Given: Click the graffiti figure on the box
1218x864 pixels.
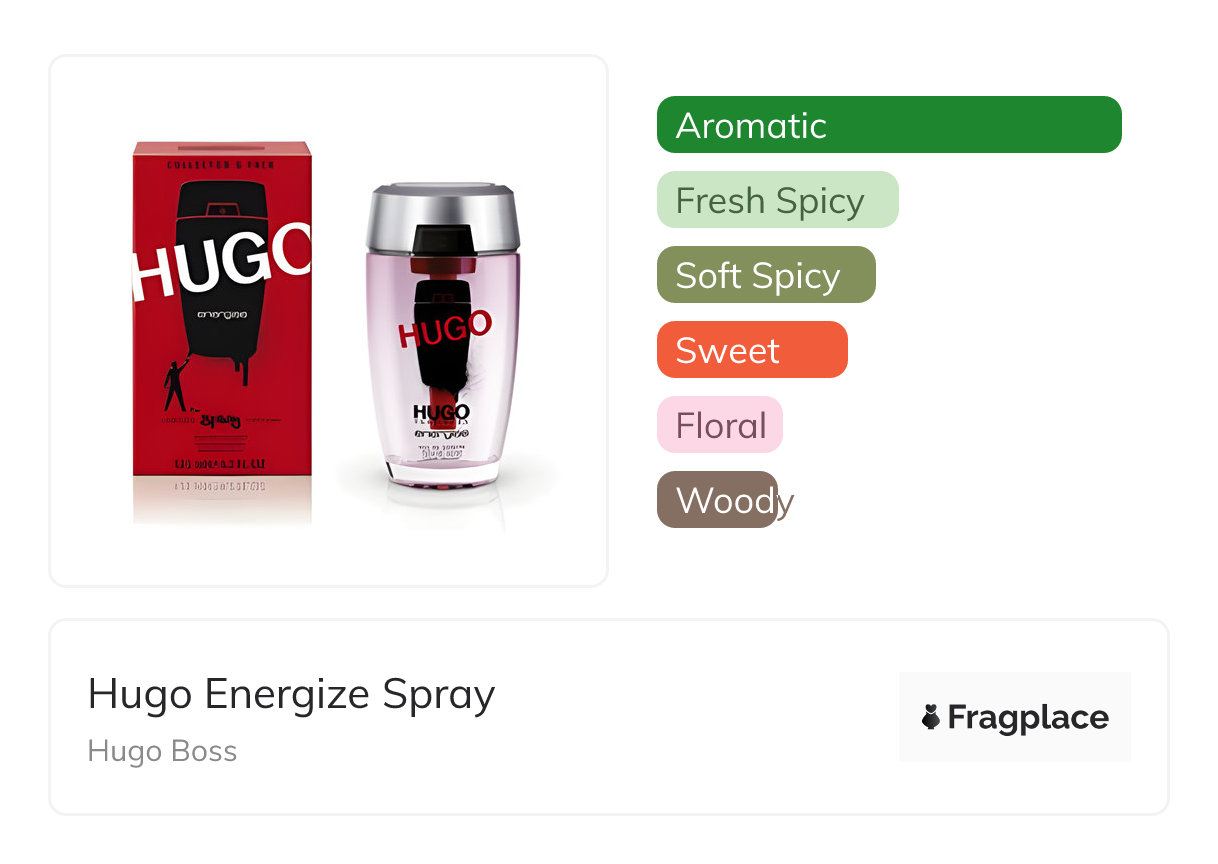Looking at the screenshot, I should (176, 386).
